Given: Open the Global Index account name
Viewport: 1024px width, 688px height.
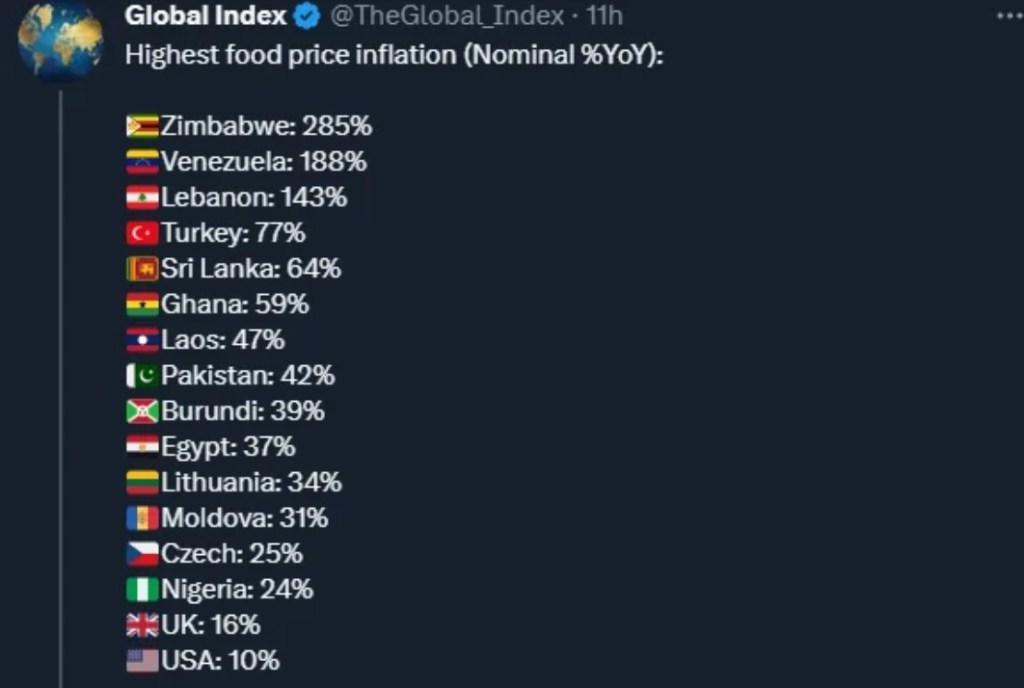Looking at the screenshot, I should tap(205, 16).
